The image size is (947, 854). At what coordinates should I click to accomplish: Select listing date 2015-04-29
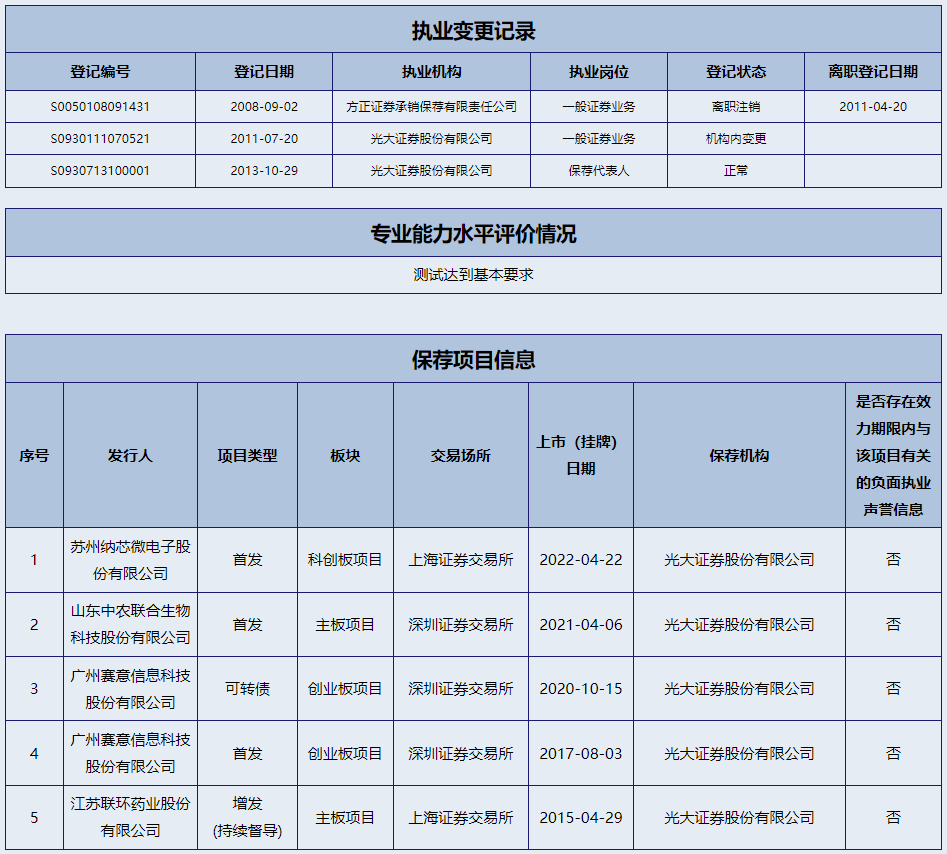point(580,818)
